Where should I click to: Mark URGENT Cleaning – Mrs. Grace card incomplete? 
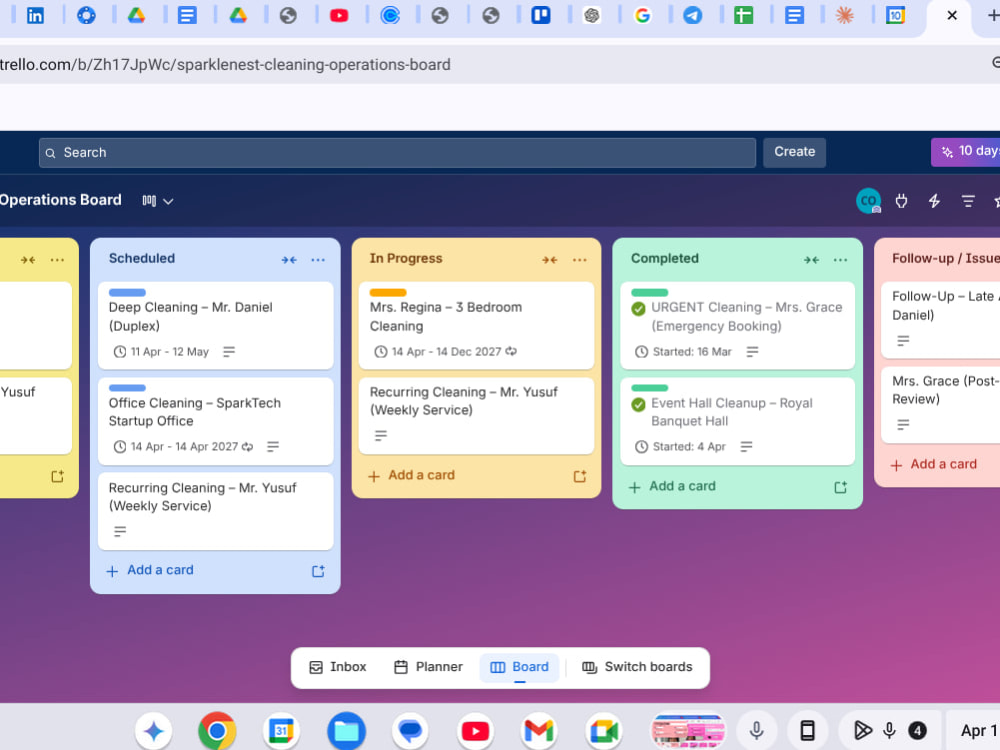click(638, 309)
